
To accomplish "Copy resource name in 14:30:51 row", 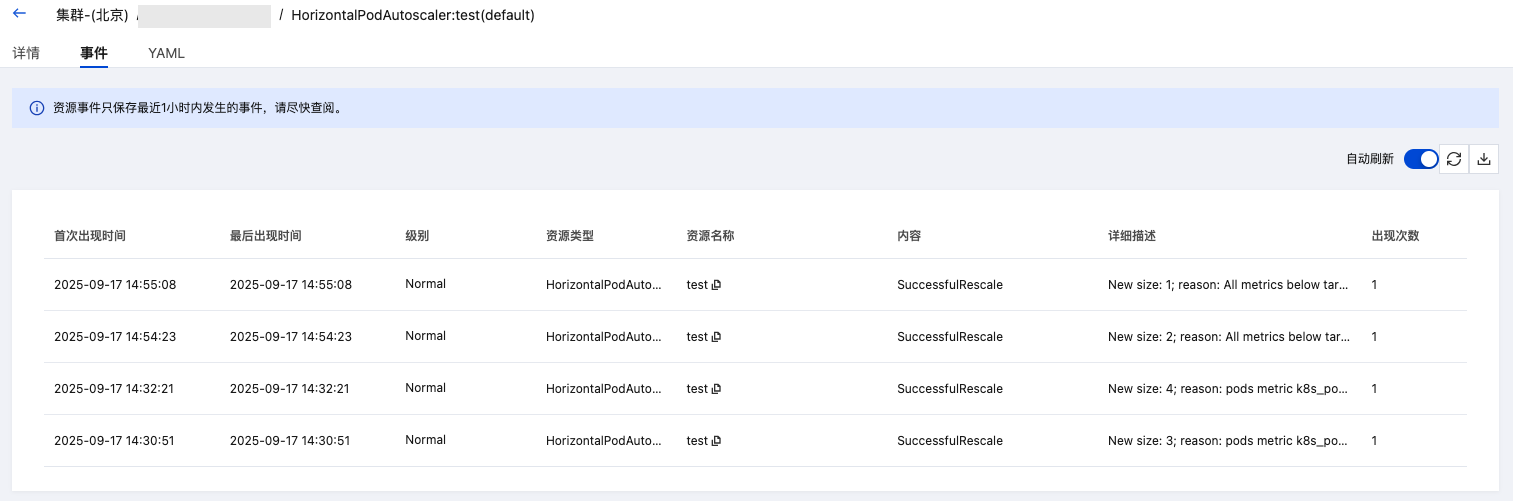I will (717, 441).
